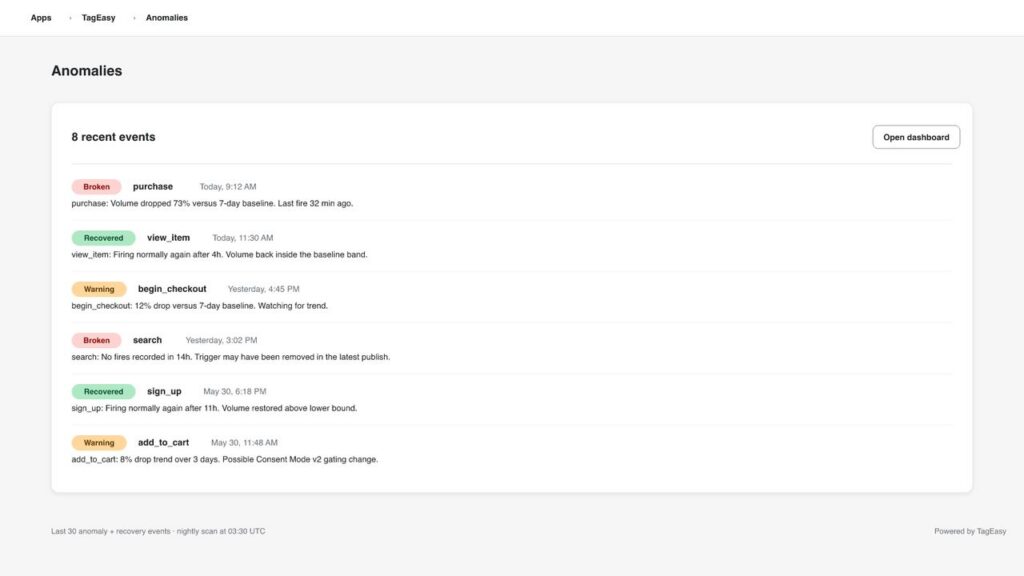Click the Recovered badge on sign_up row

[103, 392]
